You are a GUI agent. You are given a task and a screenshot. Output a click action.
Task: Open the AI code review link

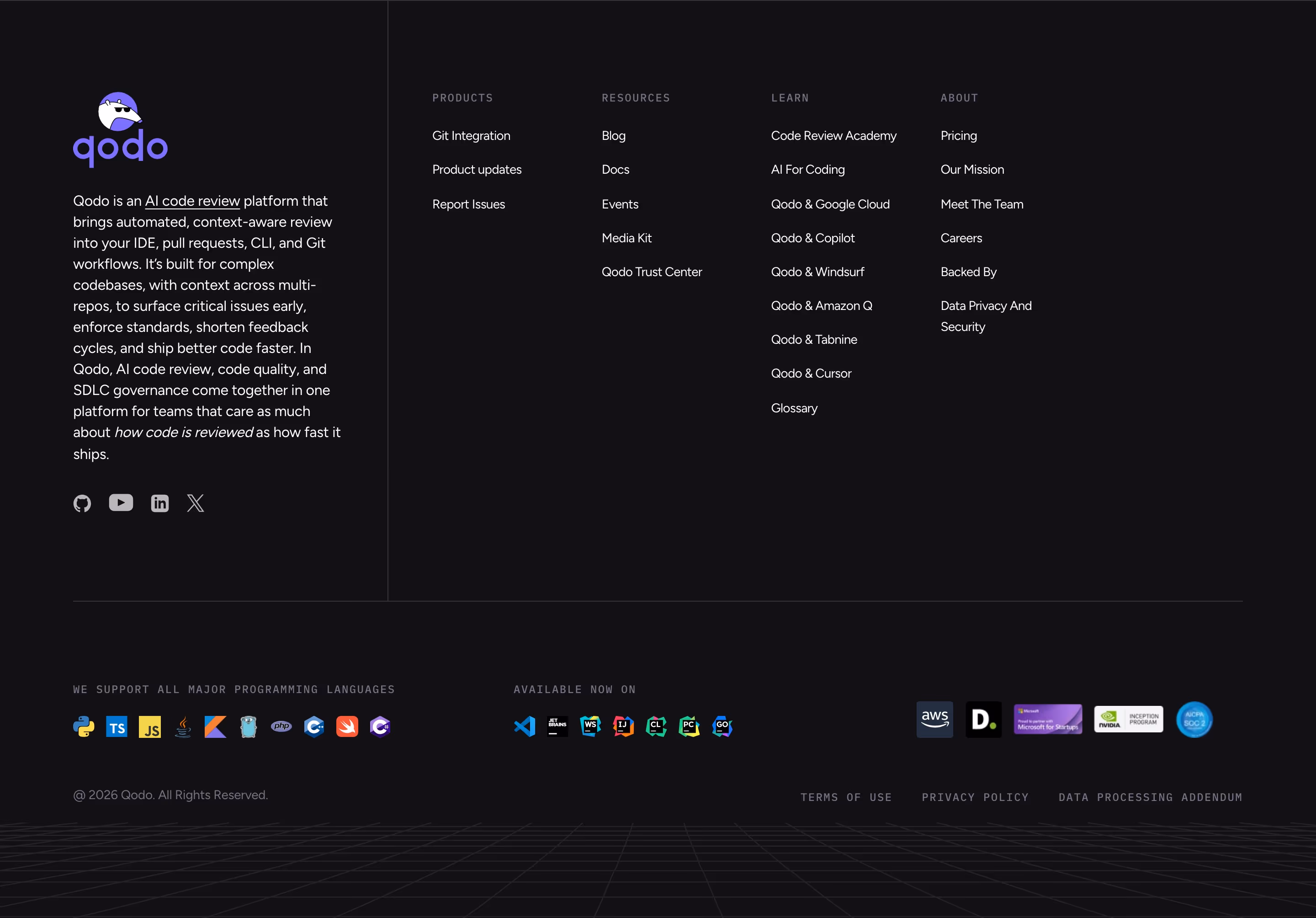[192, 201]
